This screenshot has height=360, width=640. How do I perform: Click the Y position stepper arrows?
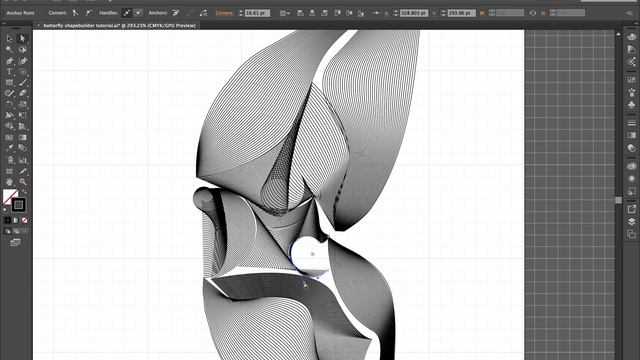point(443,13)
